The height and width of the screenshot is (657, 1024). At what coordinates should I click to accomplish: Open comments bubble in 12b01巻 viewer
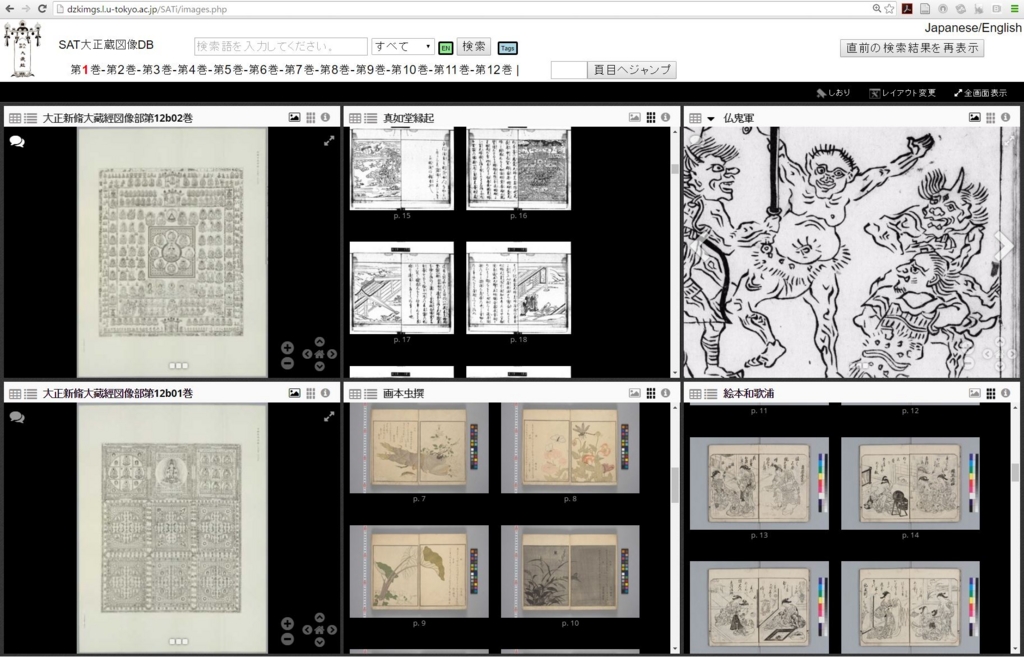[x=17, y=417]
